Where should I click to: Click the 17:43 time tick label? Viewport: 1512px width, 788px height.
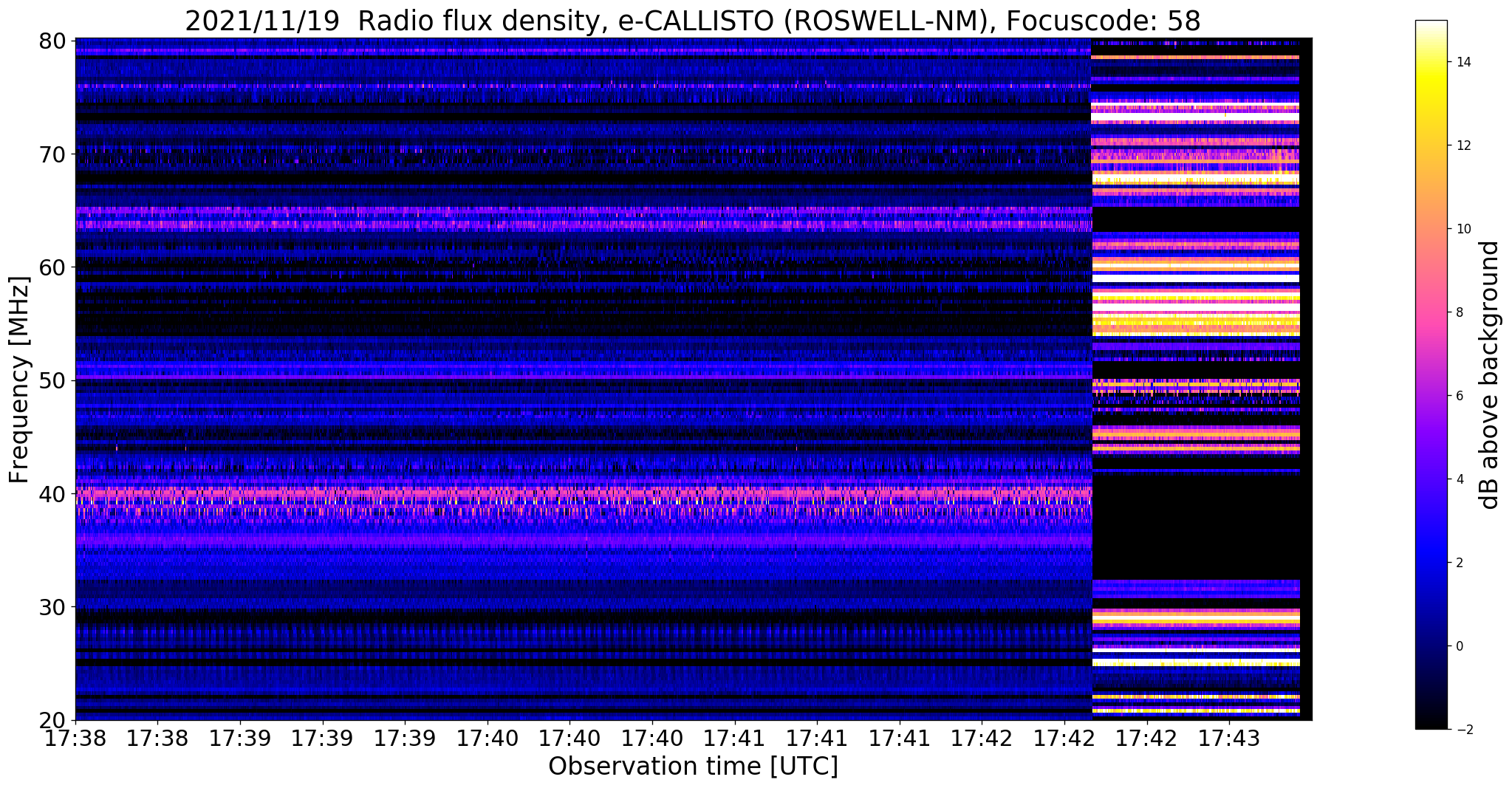pyautogui.click(x=1229, y=737)
